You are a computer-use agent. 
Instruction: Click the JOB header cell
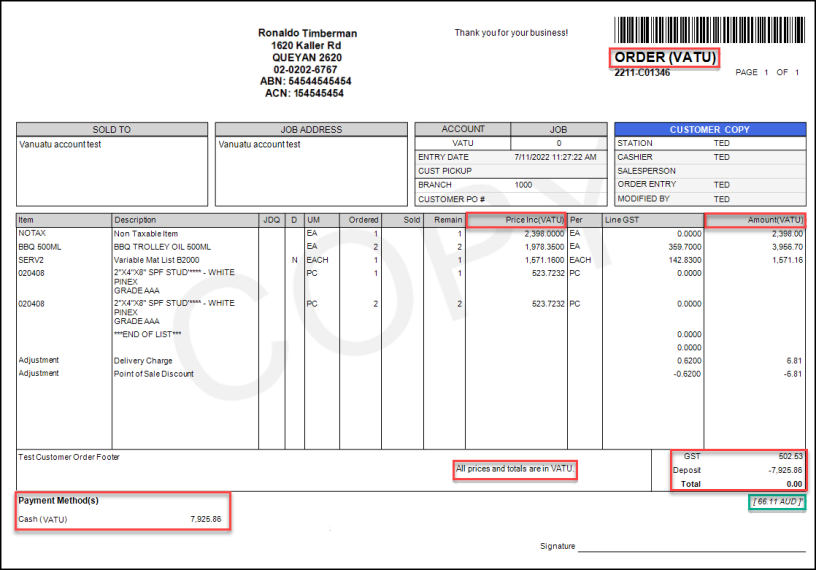558,129
